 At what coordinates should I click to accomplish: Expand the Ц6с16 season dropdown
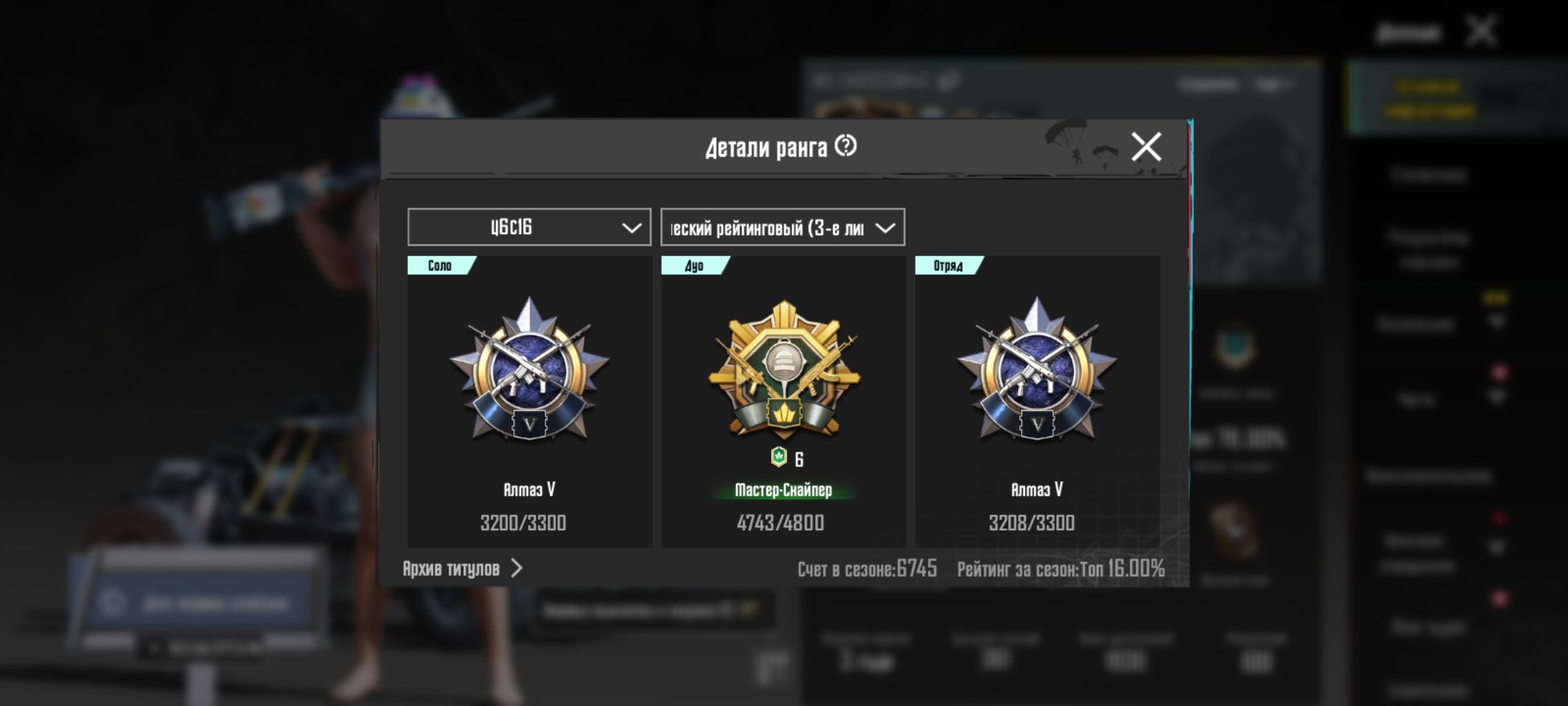(x=529, y=227)
